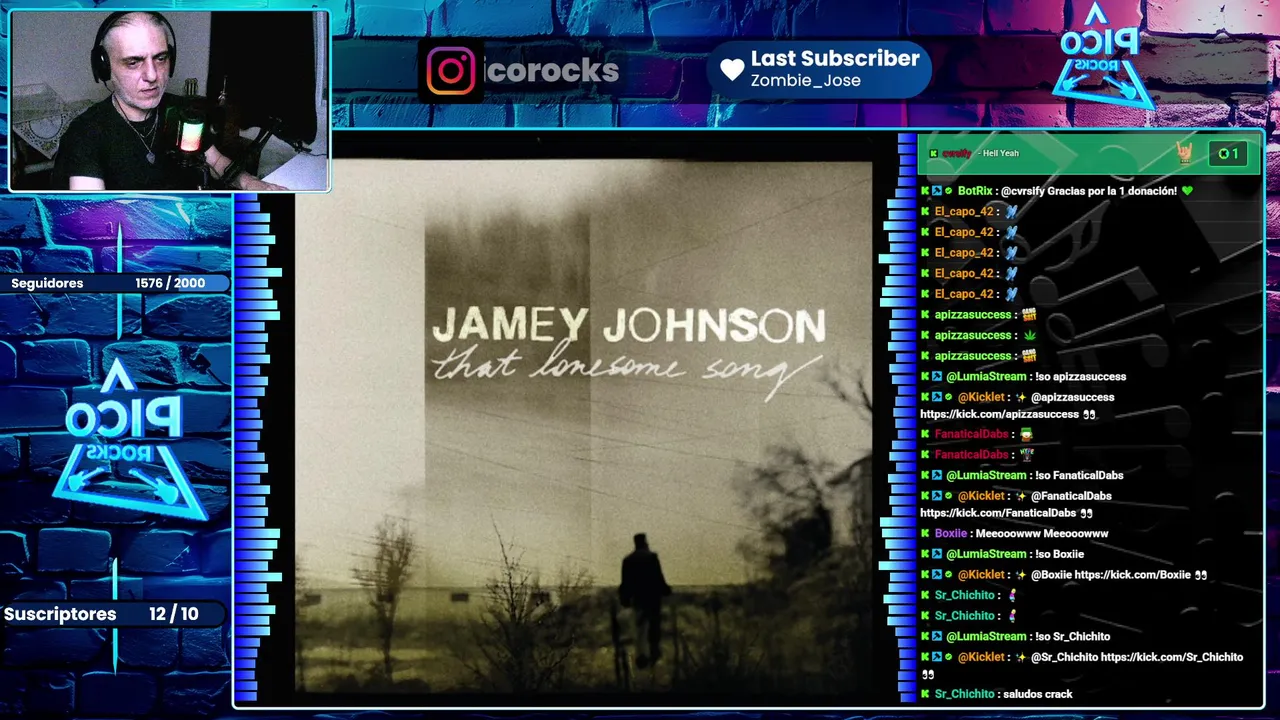Screen dimensions: 1280x720
Task: Click the 'Meeooowww Meeooowww' chat message
Action: [x=1043, y=534]
